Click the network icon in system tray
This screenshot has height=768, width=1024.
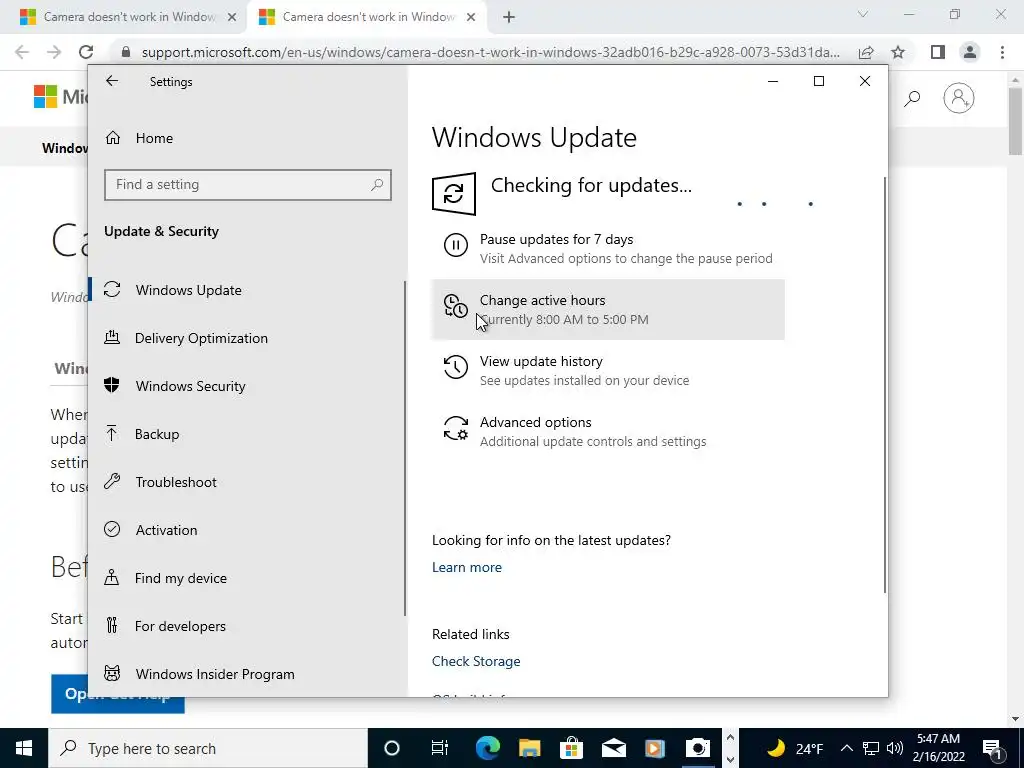click(871, 748)
